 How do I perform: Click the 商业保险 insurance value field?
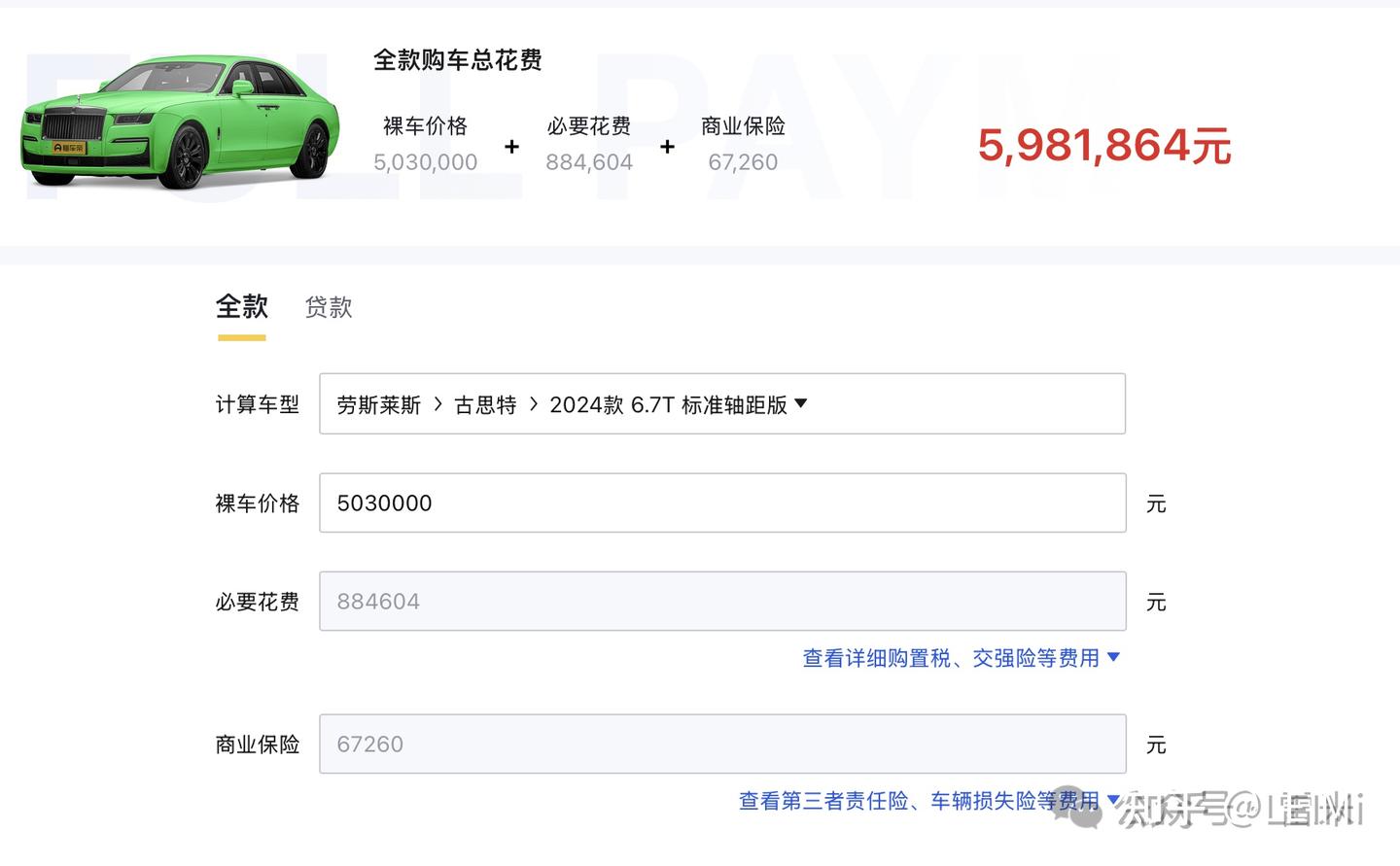pos(722,744)
